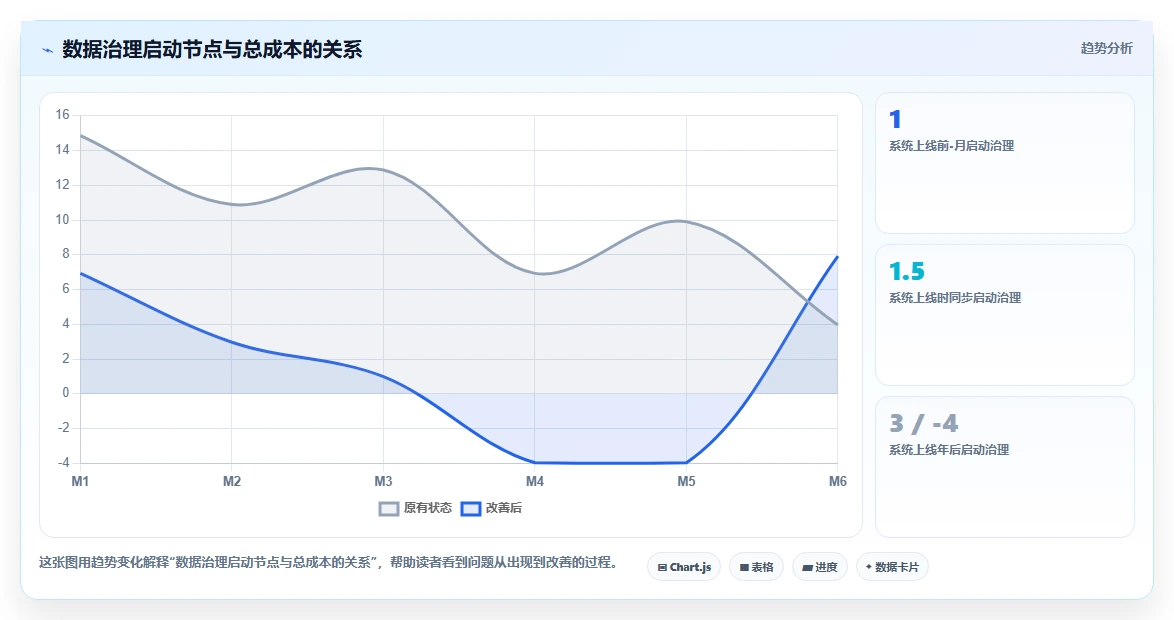
Task: Click the M1 axis label
Action: (80, 481)
